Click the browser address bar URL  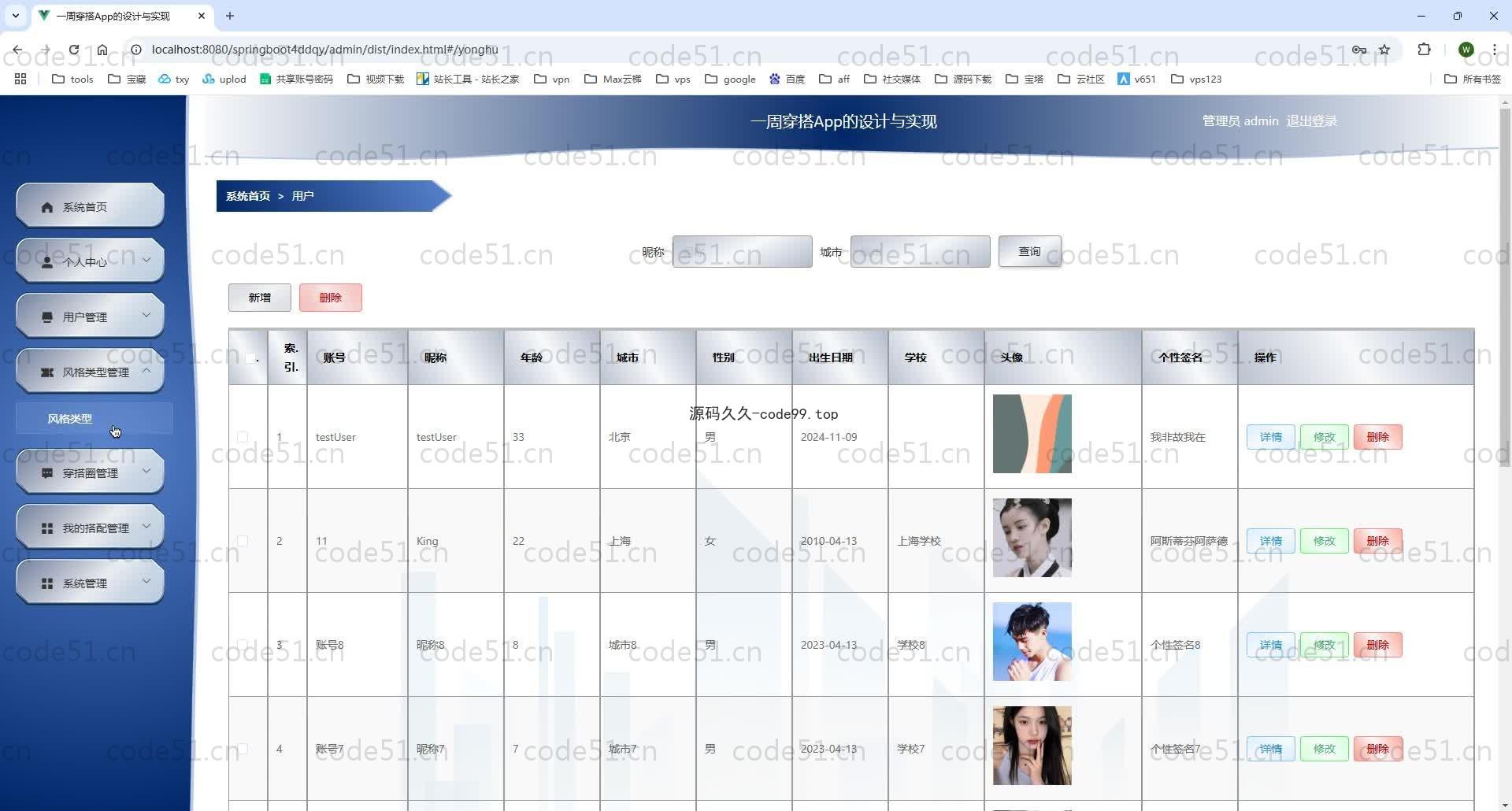click(324, 50)
